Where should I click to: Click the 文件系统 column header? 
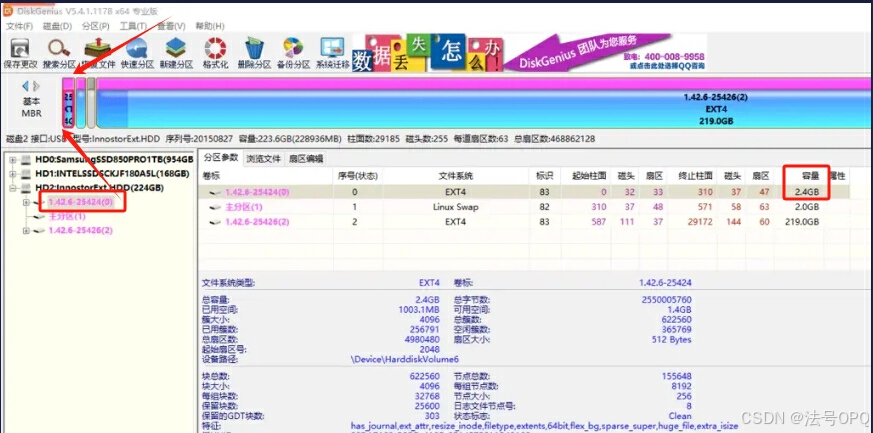(x=456, y=176)
